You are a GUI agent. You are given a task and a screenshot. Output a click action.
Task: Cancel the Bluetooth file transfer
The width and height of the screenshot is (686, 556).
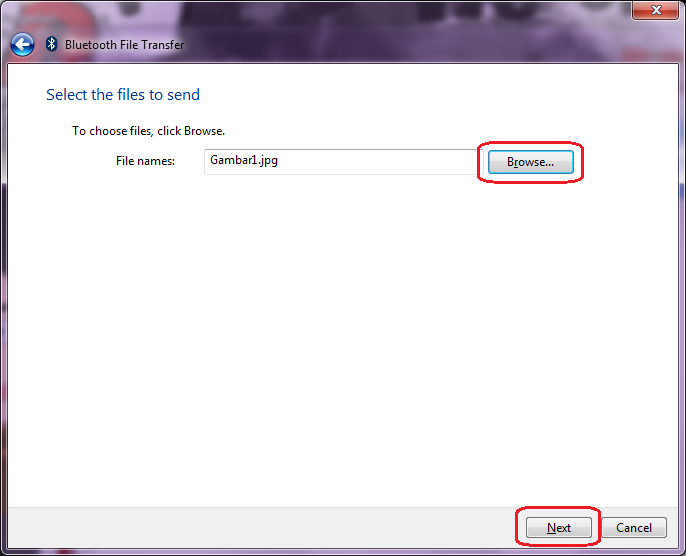[634, 528]
